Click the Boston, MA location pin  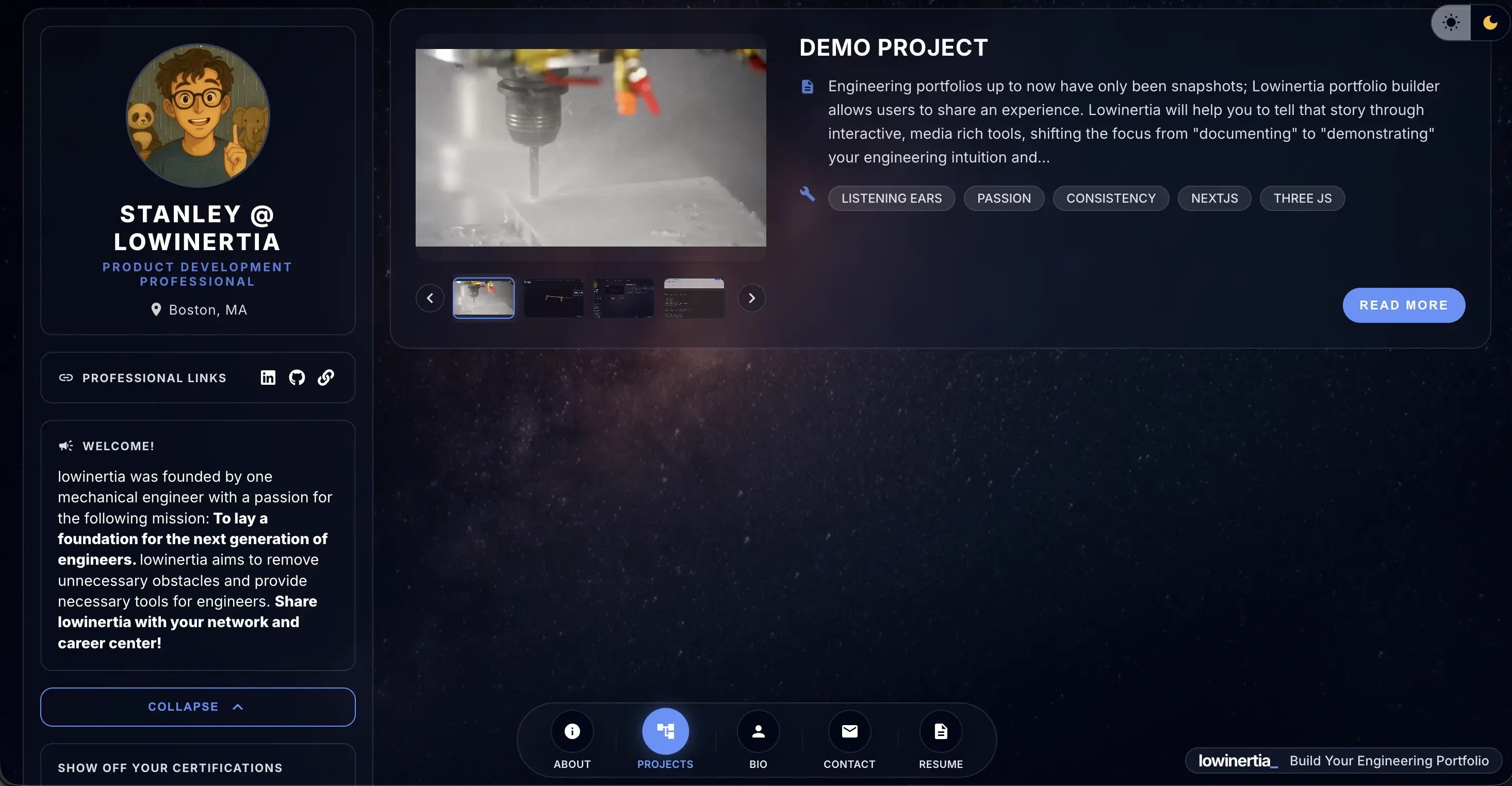pyautogui.click(x=156, y=309)
